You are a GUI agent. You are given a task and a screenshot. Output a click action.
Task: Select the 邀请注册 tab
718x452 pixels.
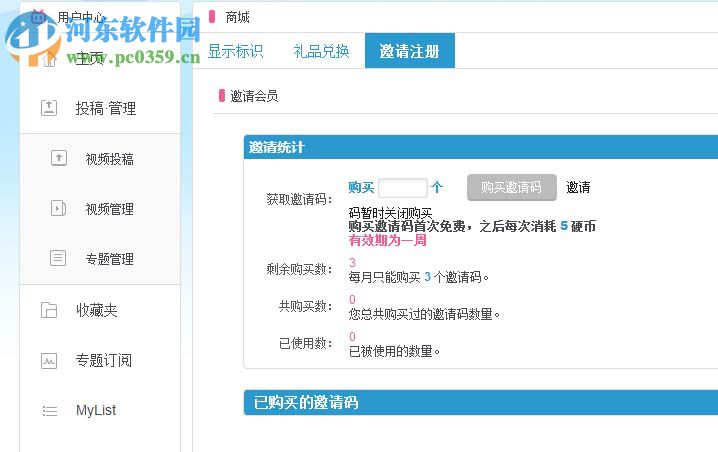tap(409, 51)
